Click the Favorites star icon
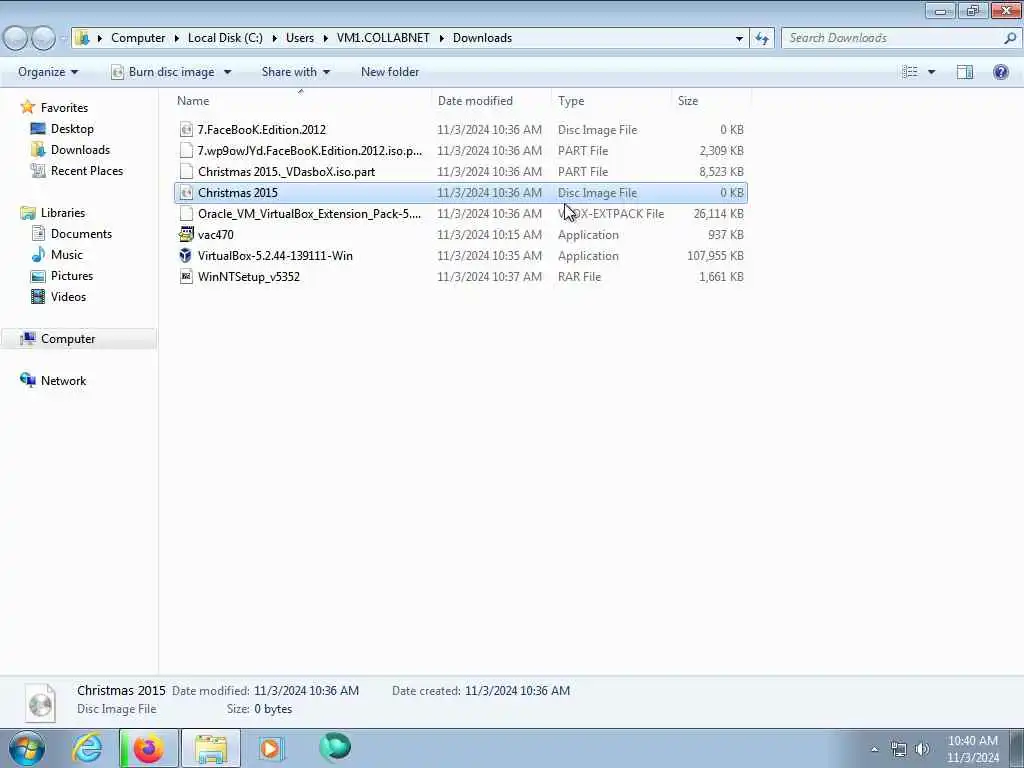Image resolution: width=1024 pixels, height=768 pixels. coord(27,107)
